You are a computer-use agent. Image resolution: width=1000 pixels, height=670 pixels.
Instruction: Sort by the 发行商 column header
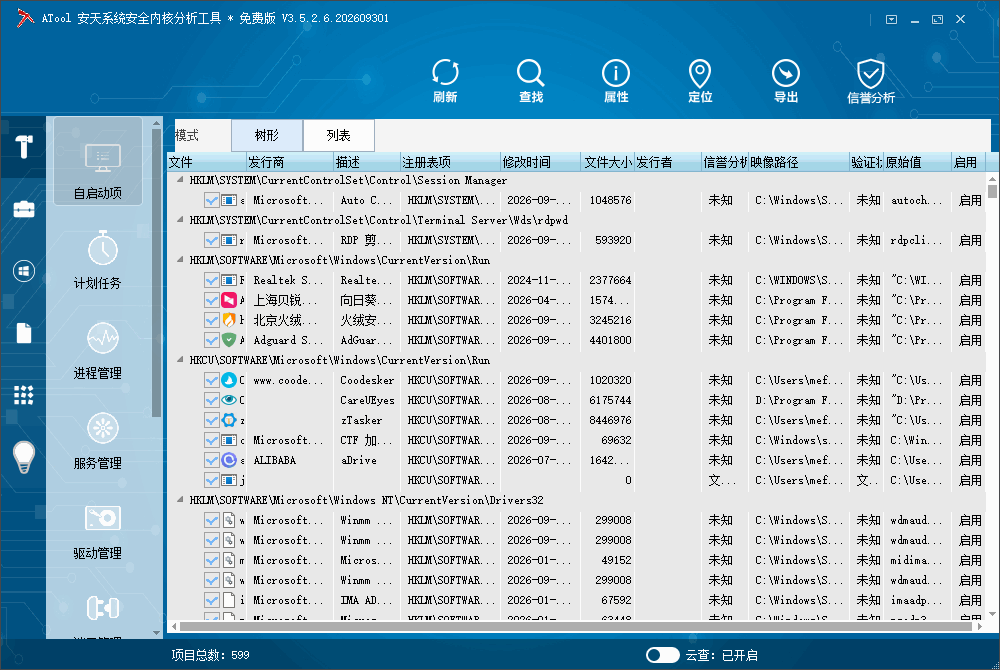click(290, 162)
